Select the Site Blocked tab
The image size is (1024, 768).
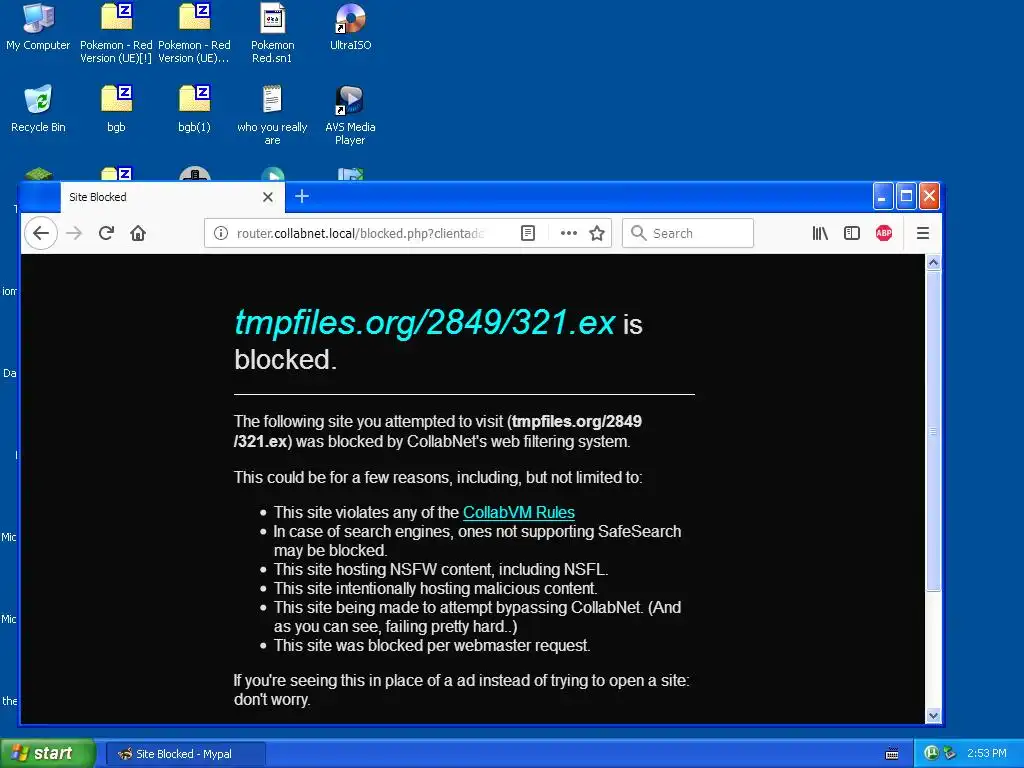click(x=172, y=197)
